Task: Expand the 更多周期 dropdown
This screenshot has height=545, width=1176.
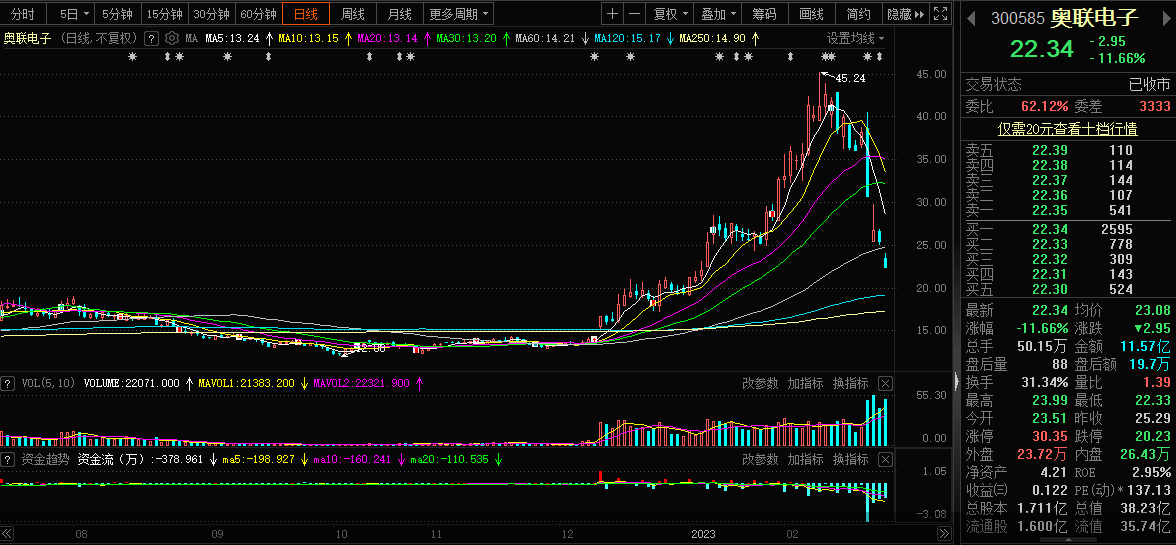Action: [x=459, y=14]
